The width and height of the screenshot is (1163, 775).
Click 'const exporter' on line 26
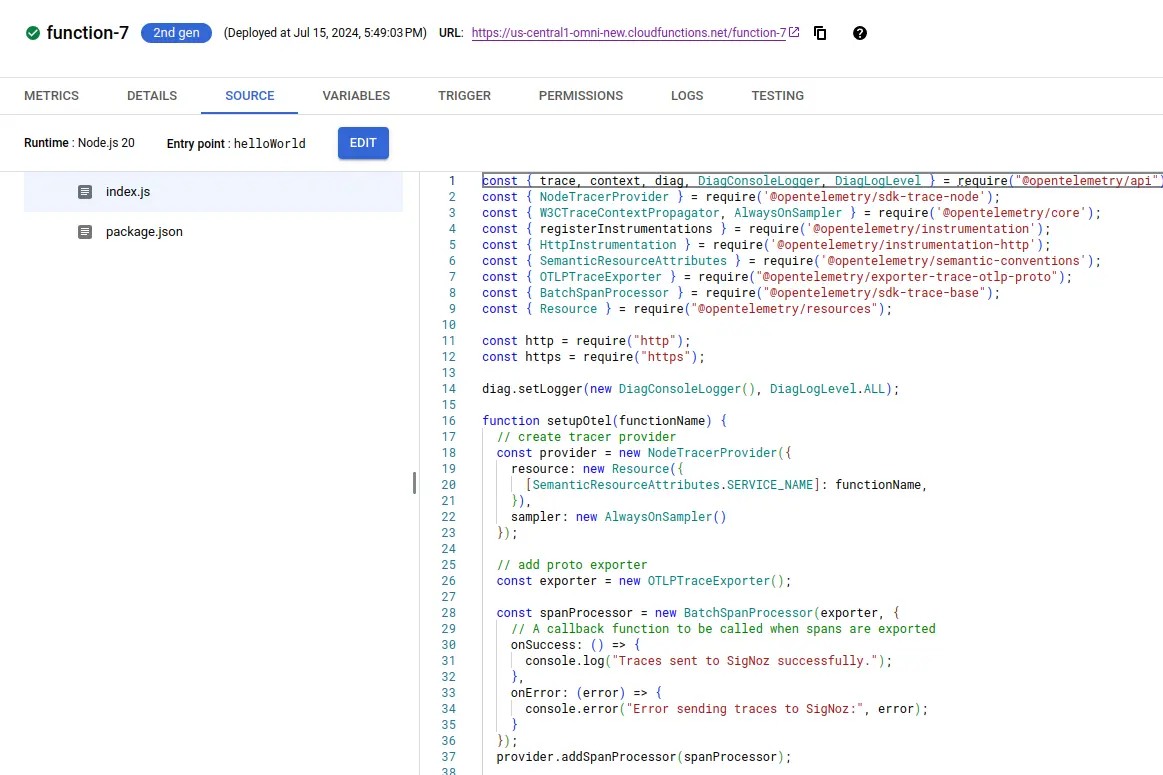click(547, 581)
